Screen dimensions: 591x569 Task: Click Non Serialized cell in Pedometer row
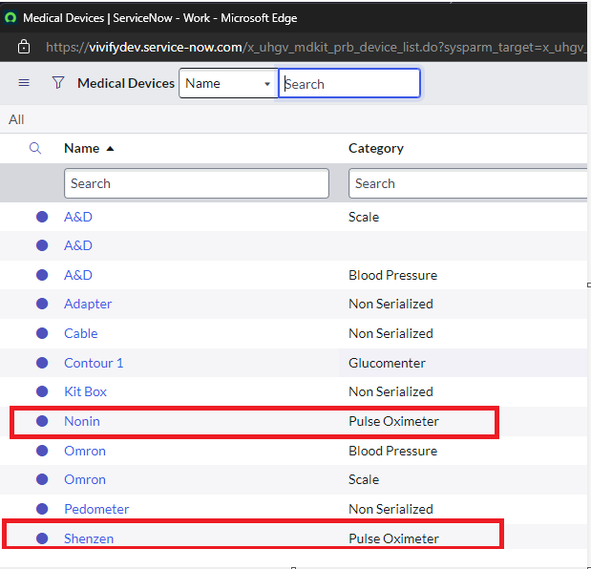[x=390, y=509]
